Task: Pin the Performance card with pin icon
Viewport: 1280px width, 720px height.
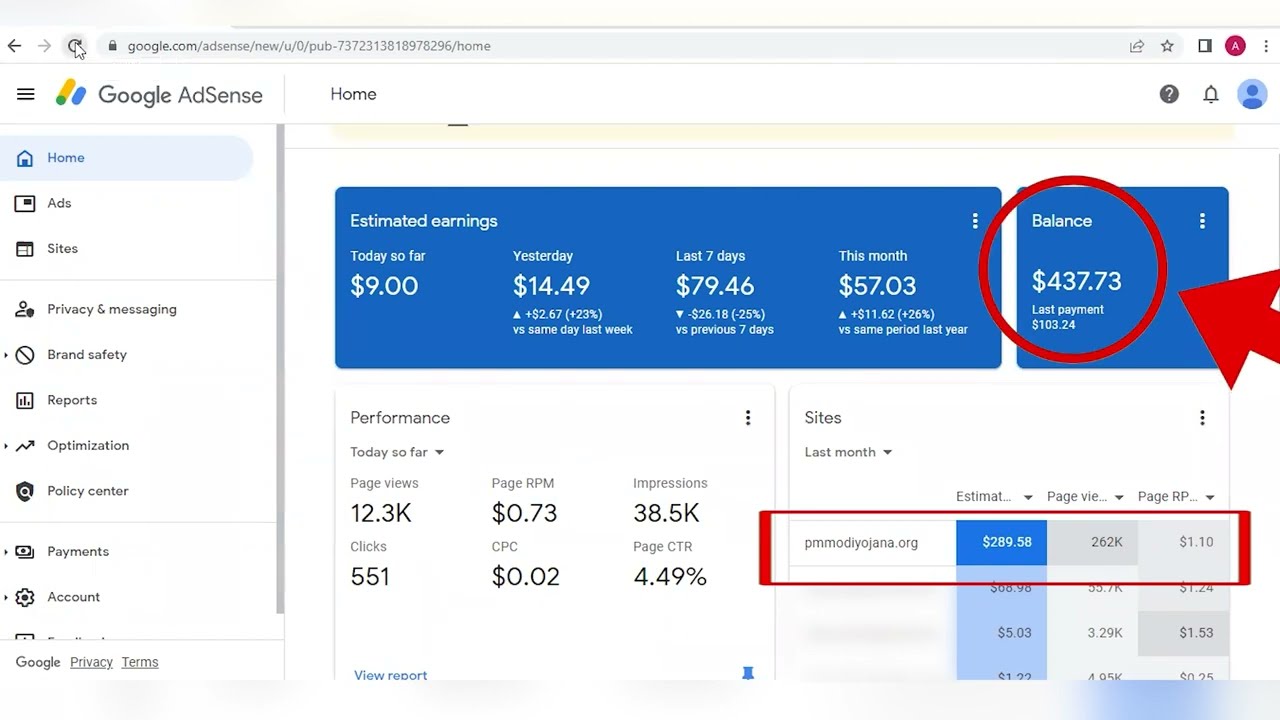Action: pos(748,674)
